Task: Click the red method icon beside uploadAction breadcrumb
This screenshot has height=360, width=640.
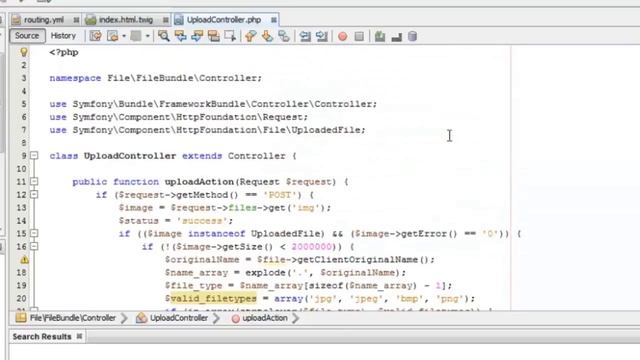Action: (236, 318)
